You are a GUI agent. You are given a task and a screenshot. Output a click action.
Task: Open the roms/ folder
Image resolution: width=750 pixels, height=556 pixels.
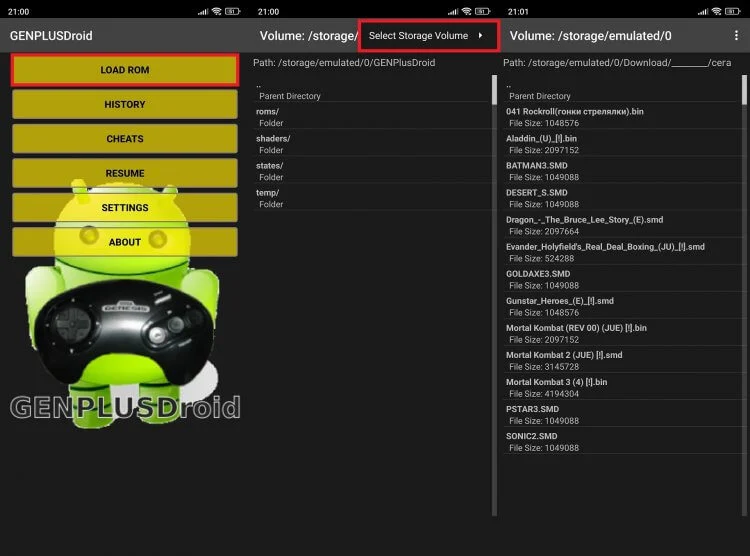[372, 117]
